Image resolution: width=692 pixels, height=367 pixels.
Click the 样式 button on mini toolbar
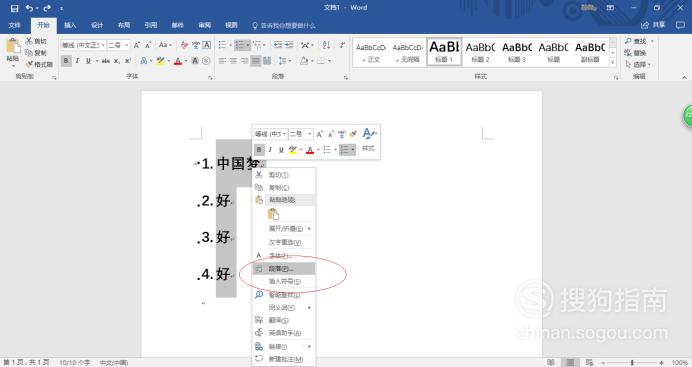click(369, 140)
